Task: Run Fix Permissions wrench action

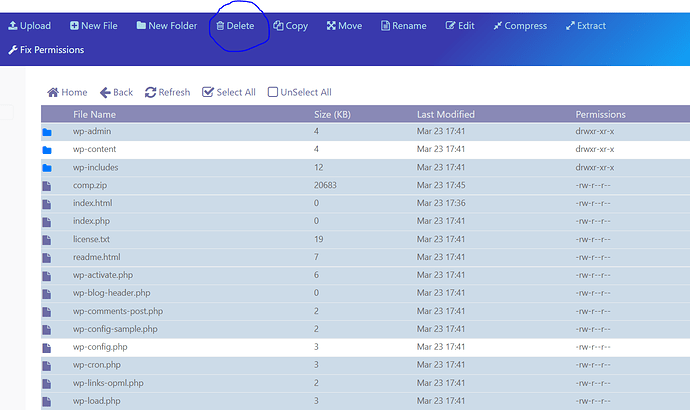Action: [46, 50]
